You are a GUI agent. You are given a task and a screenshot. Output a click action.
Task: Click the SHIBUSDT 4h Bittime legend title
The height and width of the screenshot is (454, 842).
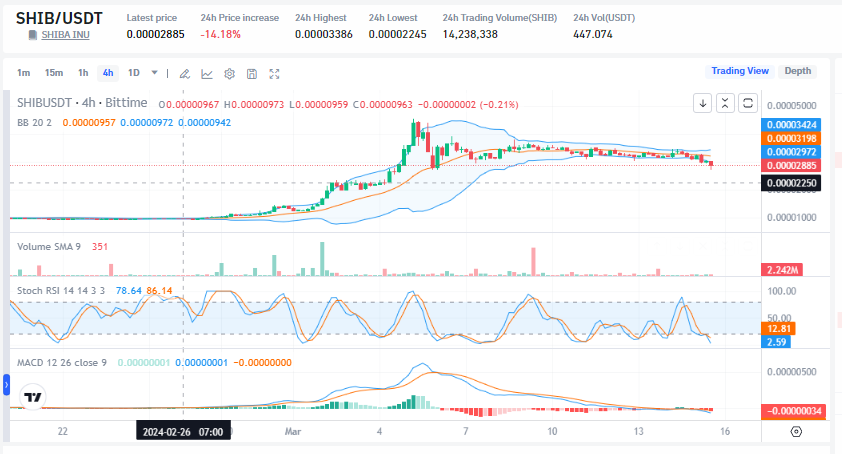pyautogui.click(x=82, y=103)
